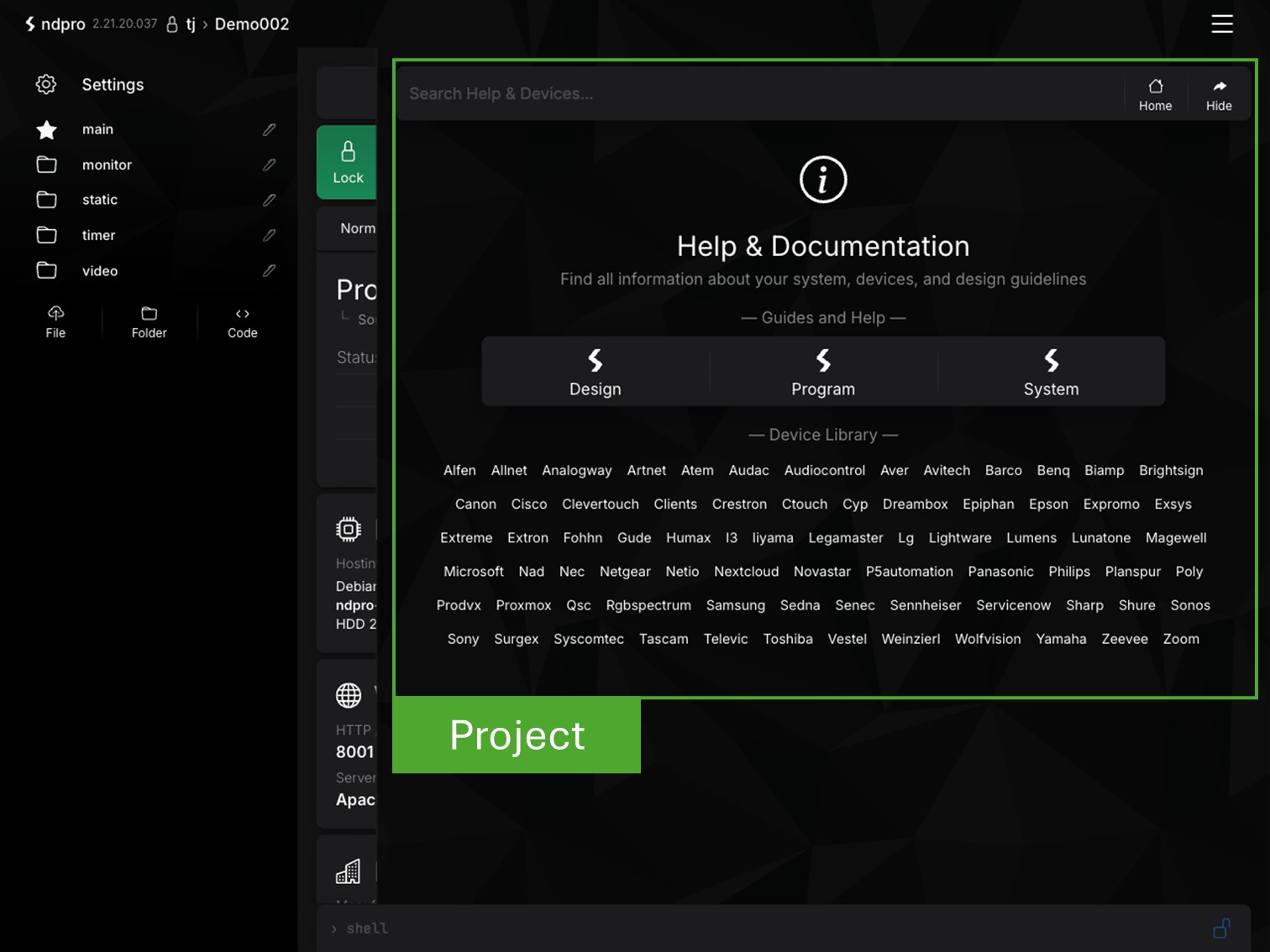Select the main tree item

pos(97,129)
